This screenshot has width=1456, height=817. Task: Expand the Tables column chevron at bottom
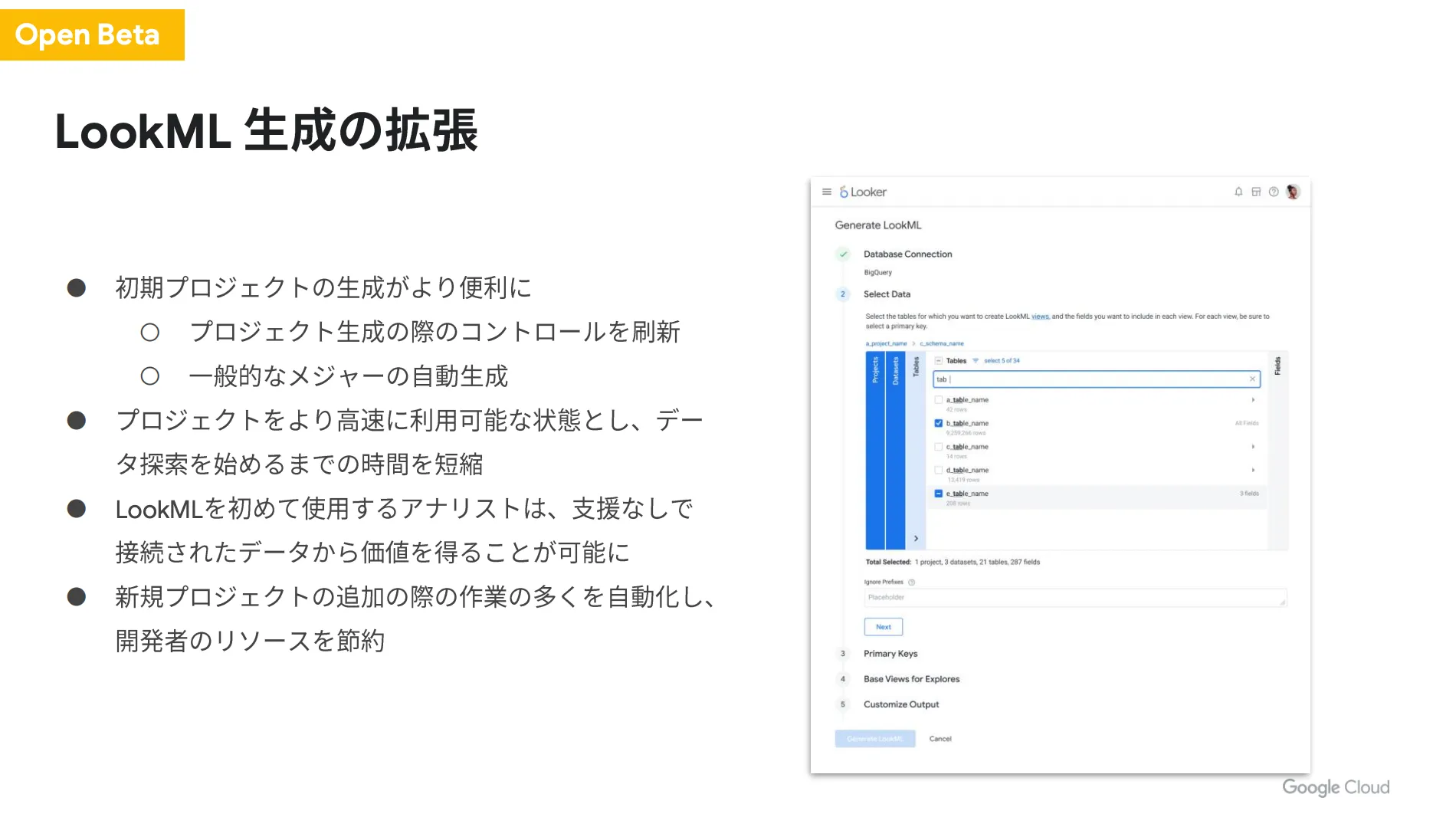point(916,539)
